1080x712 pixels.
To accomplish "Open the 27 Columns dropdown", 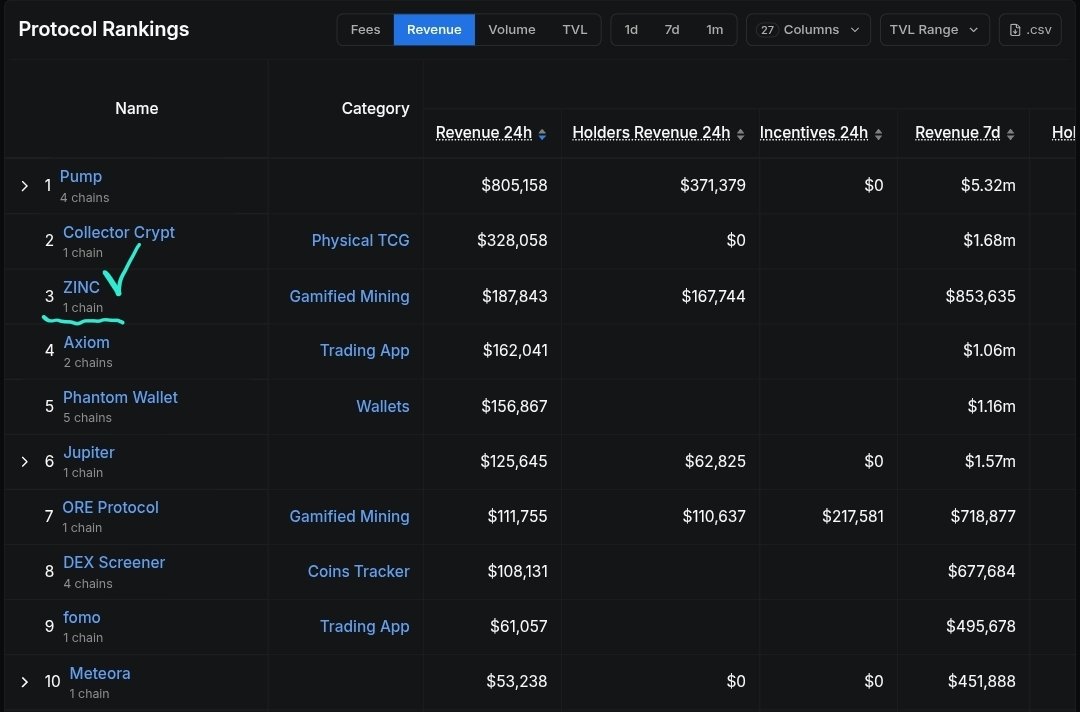I will (808, 30).
